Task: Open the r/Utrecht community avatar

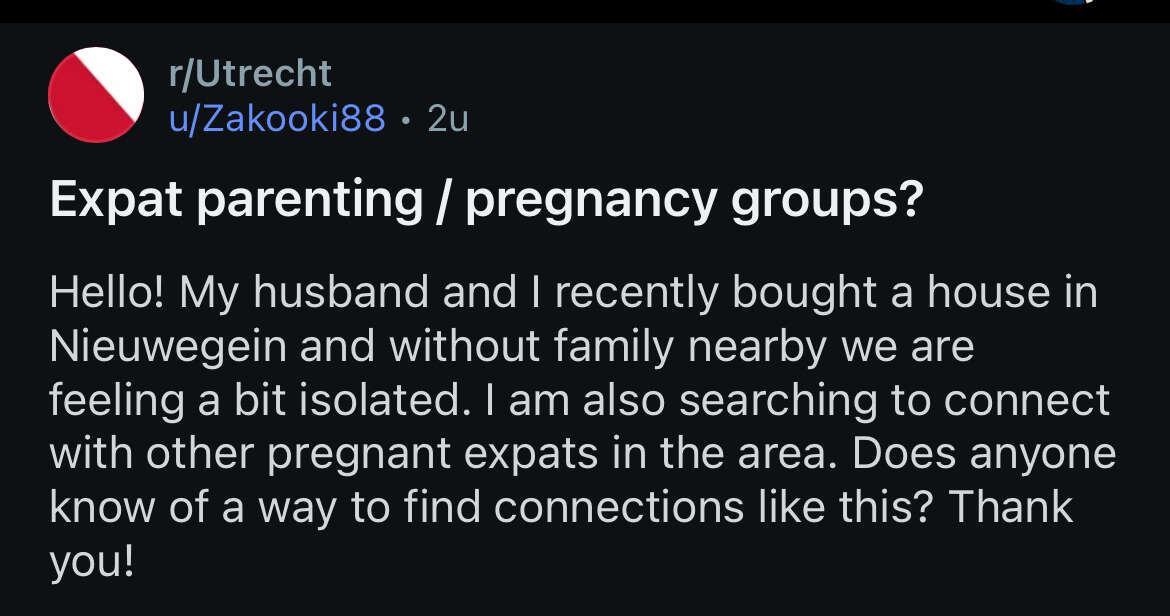Action: tap(96, 95)
